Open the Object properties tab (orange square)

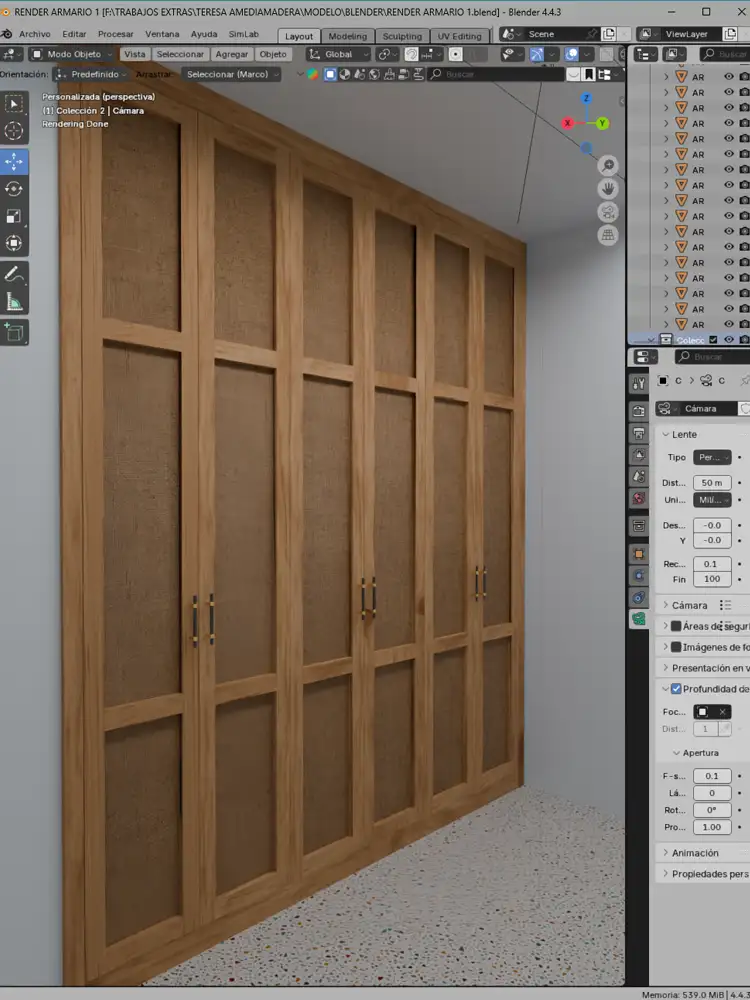[x=639, y=554]
